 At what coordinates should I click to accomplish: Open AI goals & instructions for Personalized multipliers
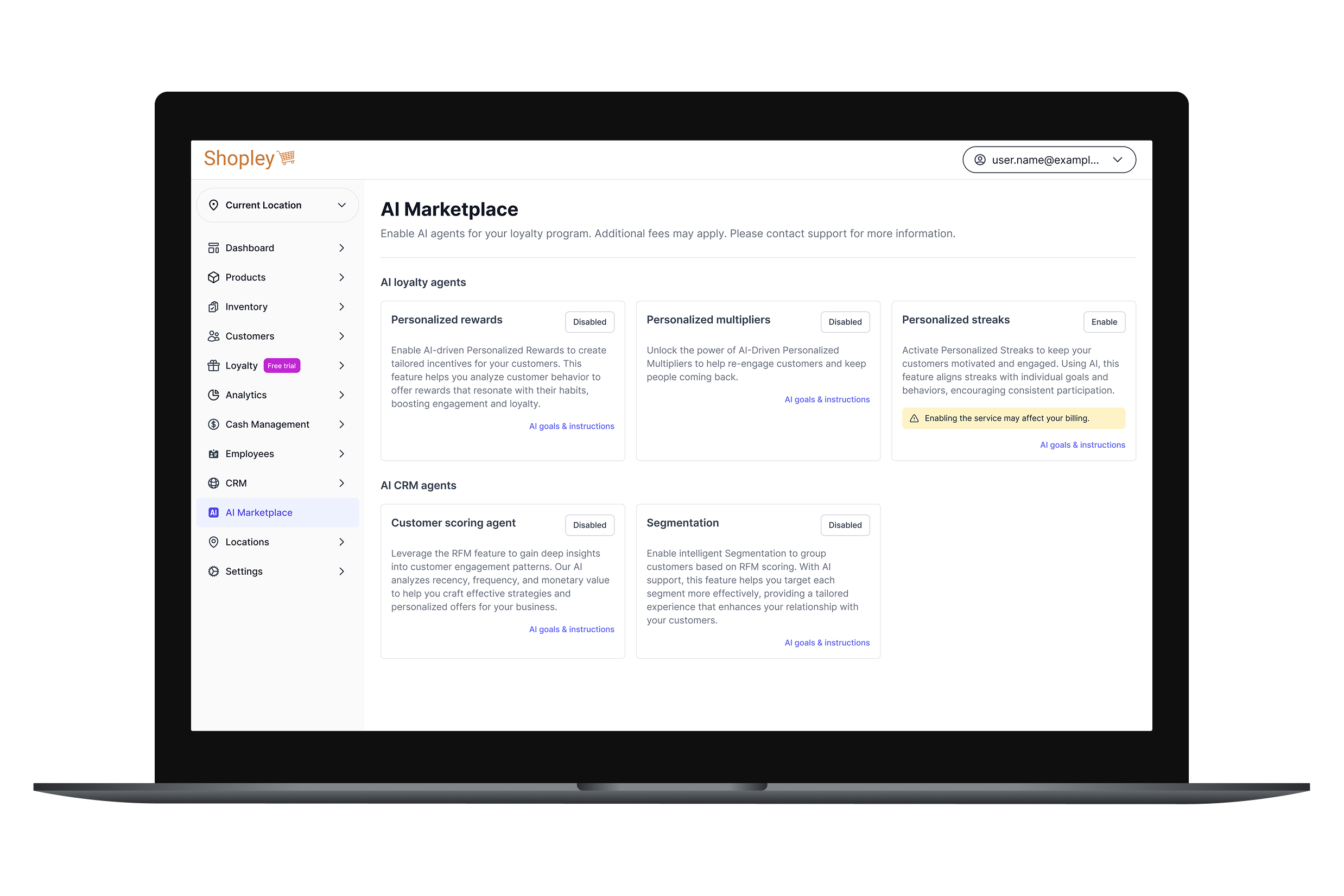(x=827, y=399)
